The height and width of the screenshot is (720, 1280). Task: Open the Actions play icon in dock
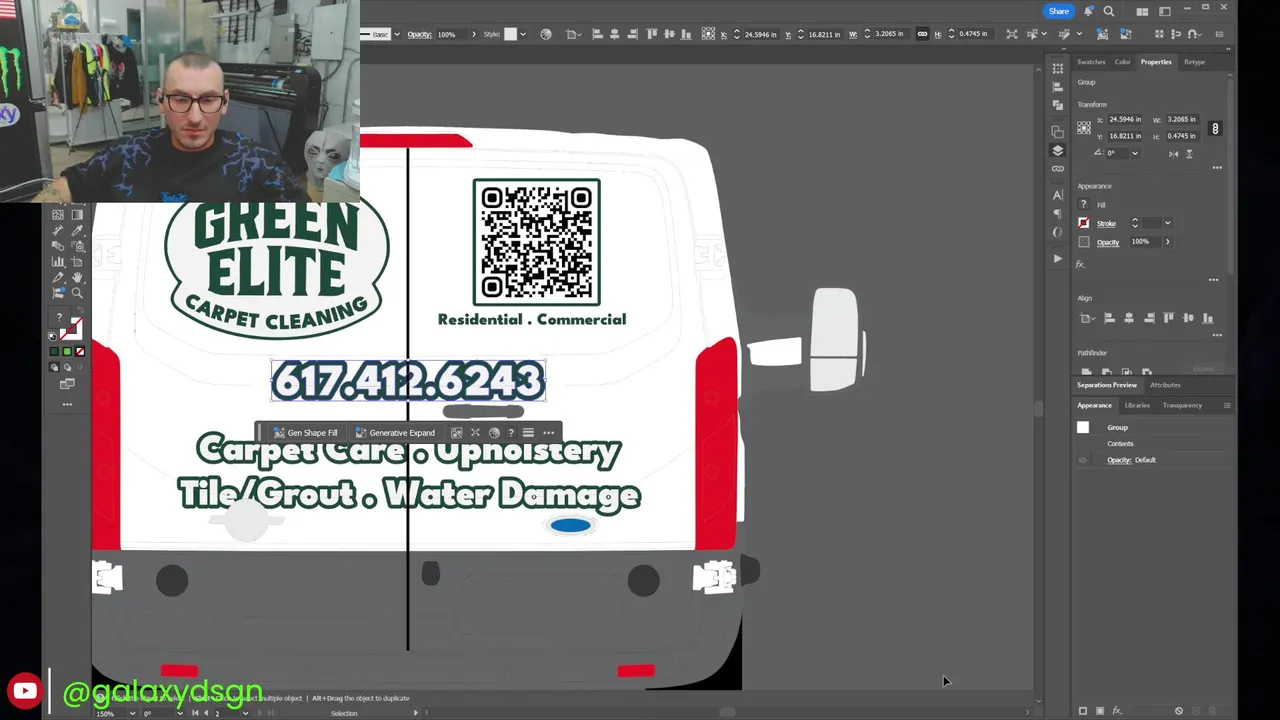1057,258
